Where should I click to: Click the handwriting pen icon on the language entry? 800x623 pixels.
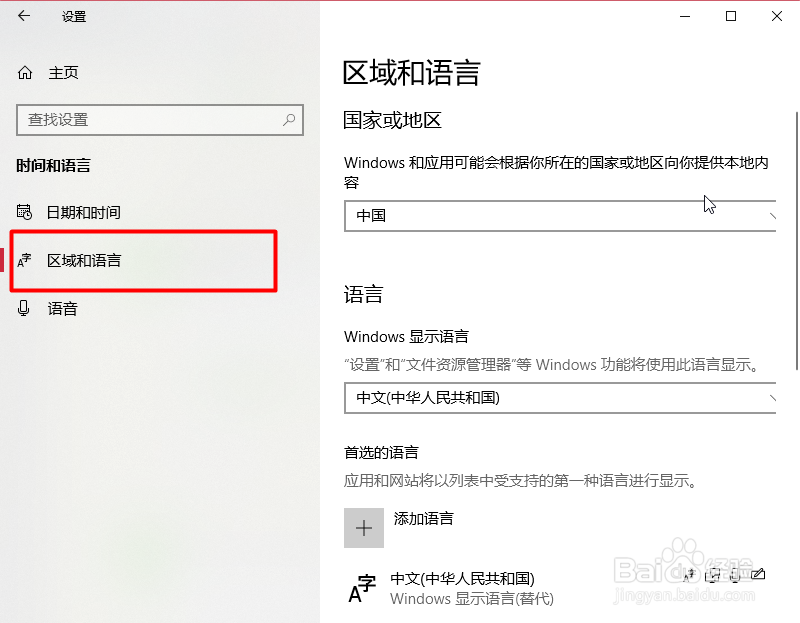(x=758, y=573)
